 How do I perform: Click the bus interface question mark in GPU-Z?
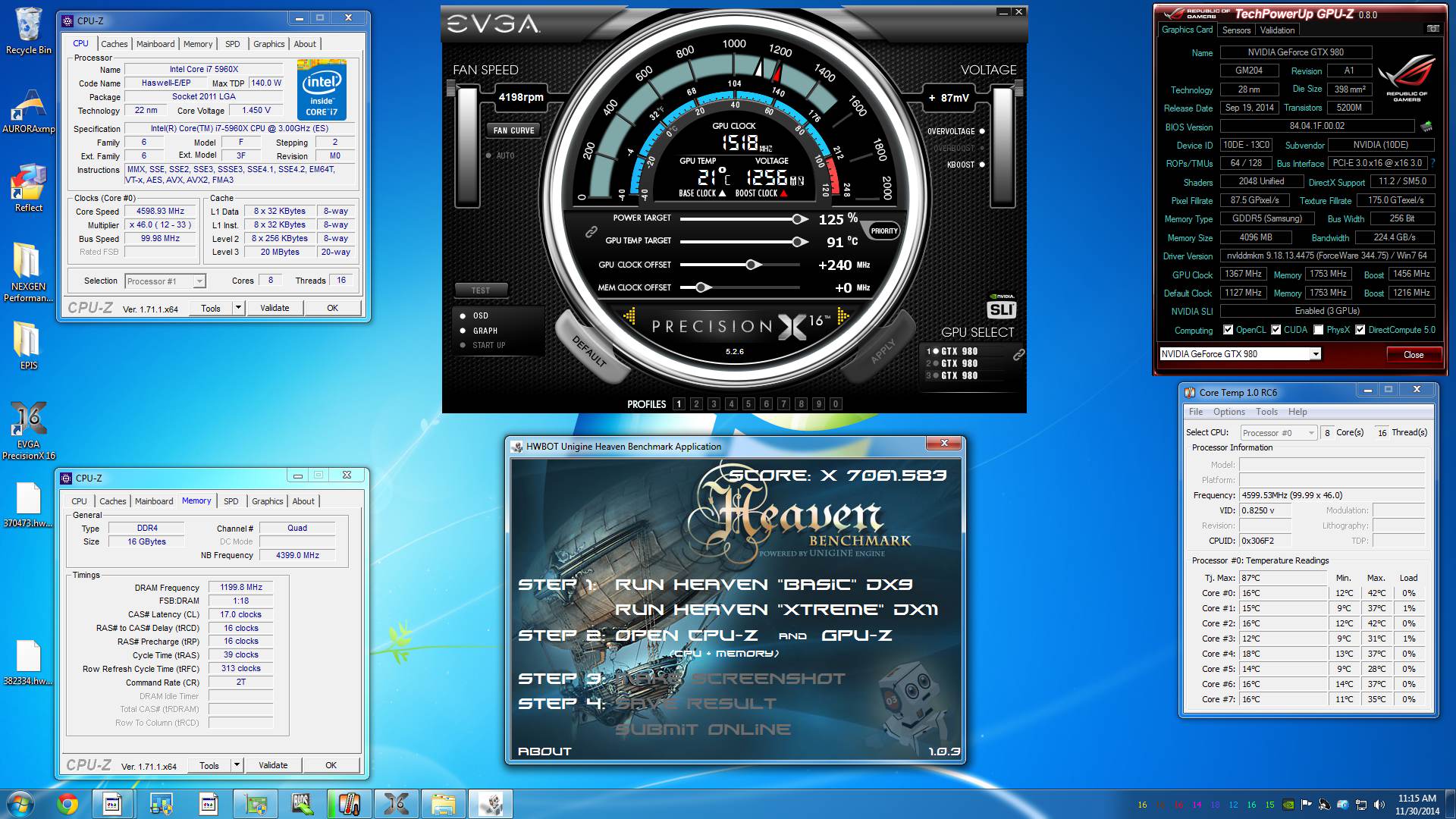(x=1432, y=163)
